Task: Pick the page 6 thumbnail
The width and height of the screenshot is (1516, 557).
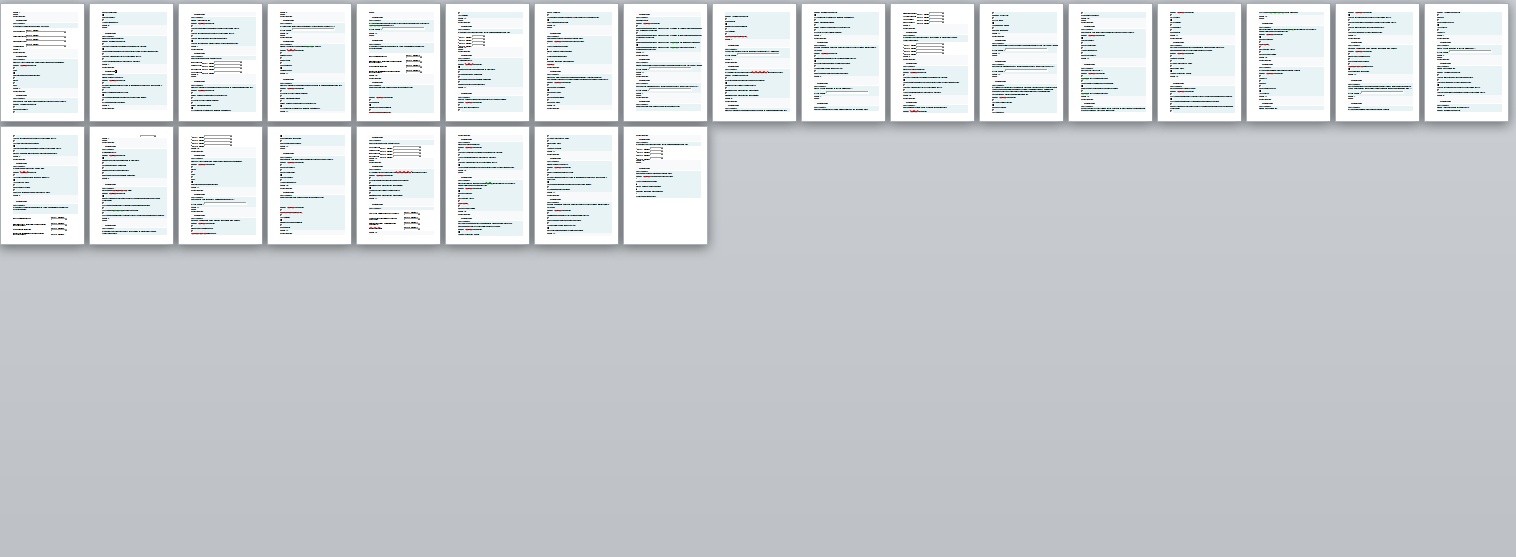Action: click(487, 62)
